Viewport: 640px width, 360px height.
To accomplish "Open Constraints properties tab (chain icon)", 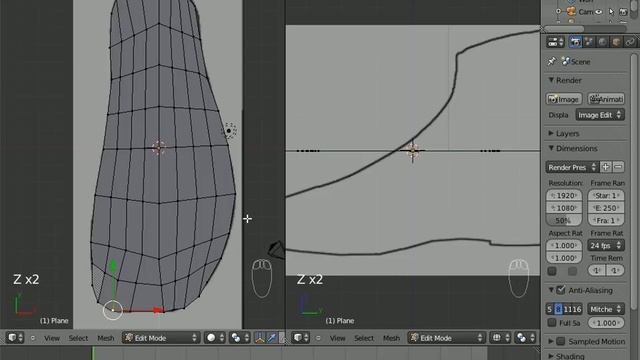I will 630,42.
